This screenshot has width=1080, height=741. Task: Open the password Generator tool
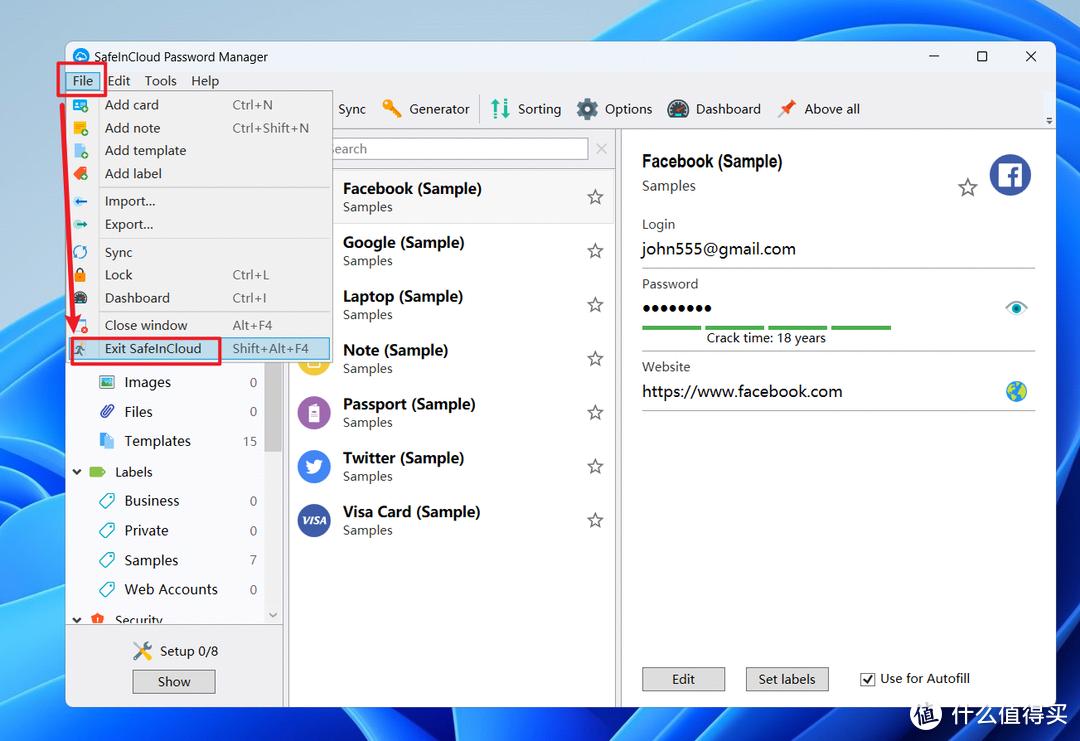click(426, 109)
